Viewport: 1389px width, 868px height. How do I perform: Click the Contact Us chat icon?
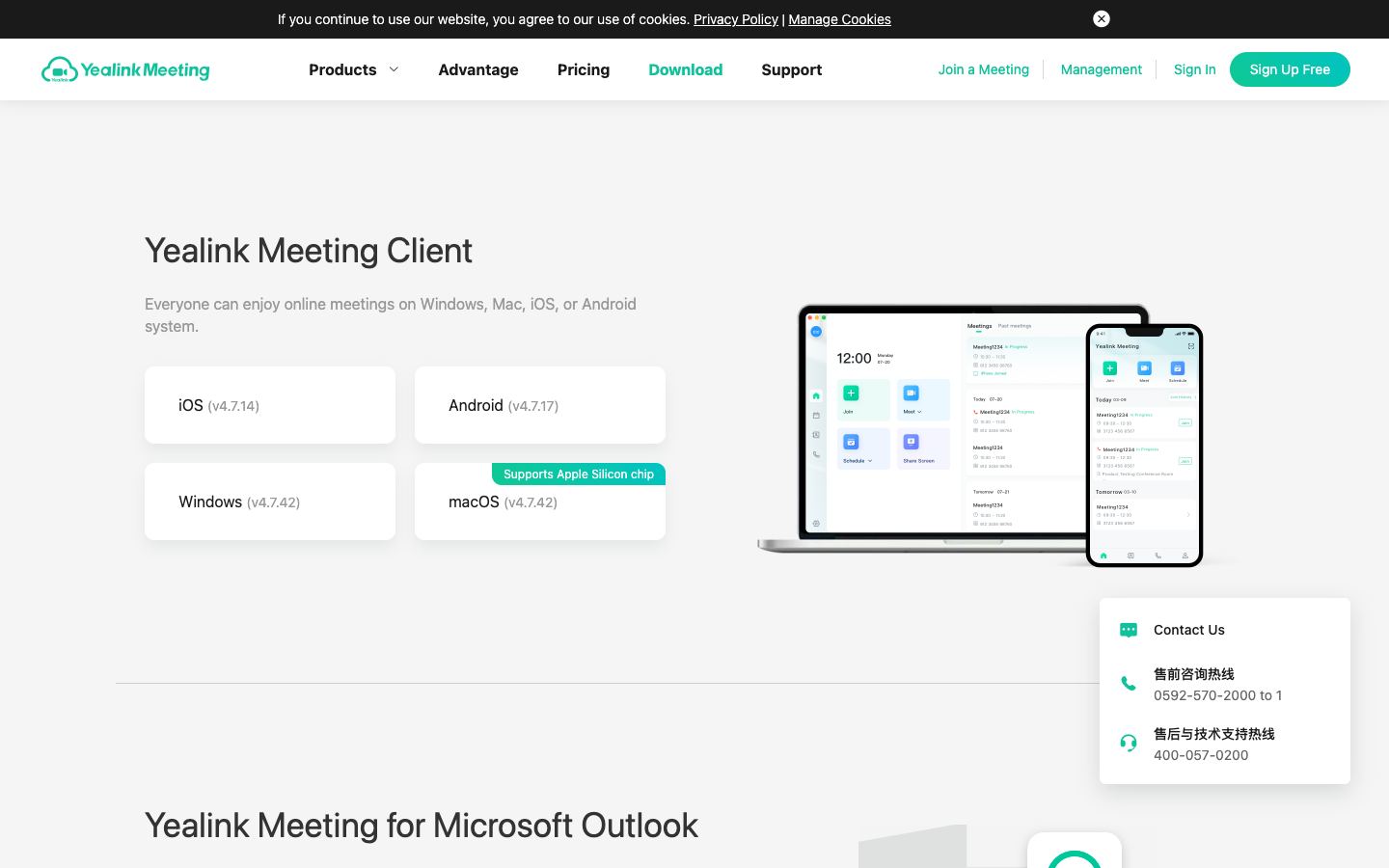tap(1129, 630)
